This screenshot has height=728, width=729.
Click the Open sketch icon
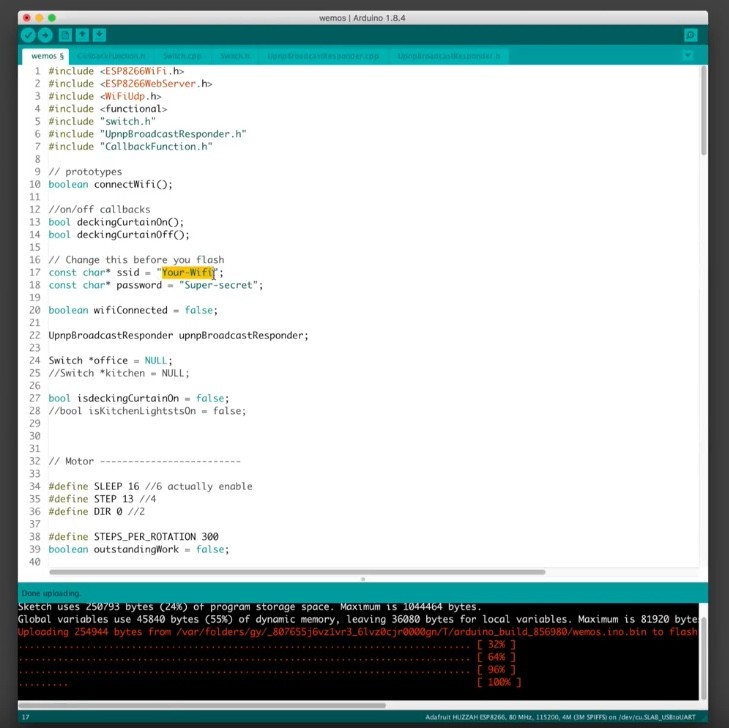82,35
